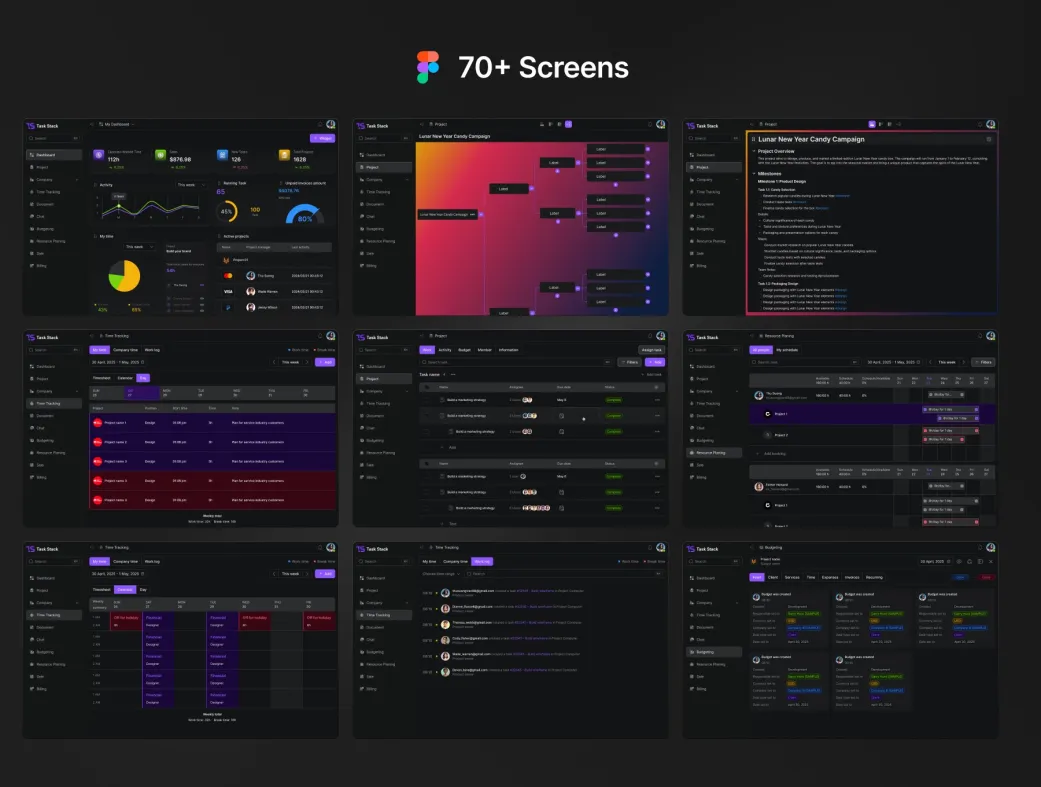Toggle the purple node beside the Lunar New Year root label
The width and height of the screenshot is (1041, 787).
pos(483,214)
